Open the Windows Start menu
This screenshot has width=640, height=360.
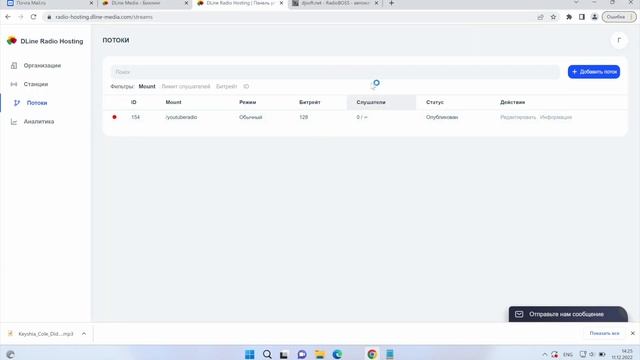(x=249, y=354)
